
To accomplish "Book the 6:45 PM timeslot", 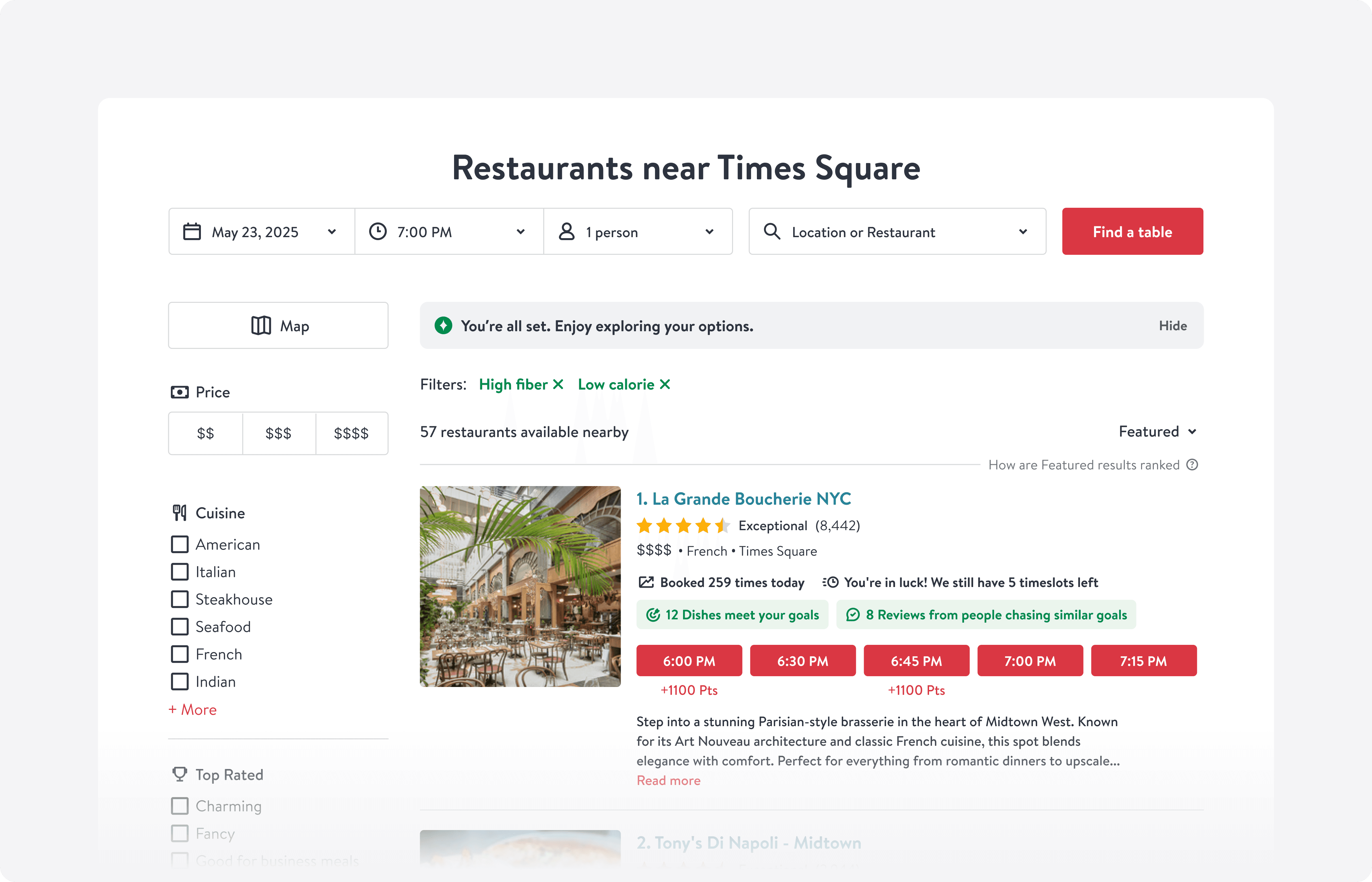I will point(916,661).
